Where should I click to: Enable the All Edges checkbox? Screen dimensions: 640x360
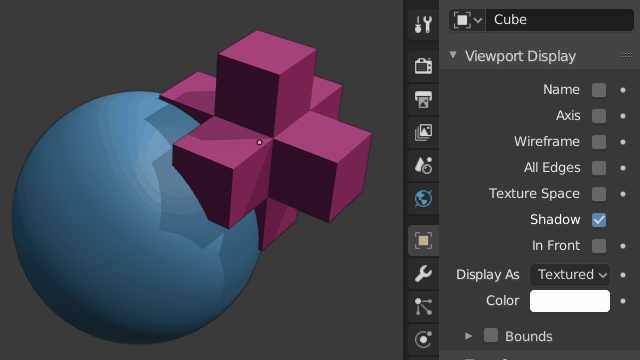point(599,168)
